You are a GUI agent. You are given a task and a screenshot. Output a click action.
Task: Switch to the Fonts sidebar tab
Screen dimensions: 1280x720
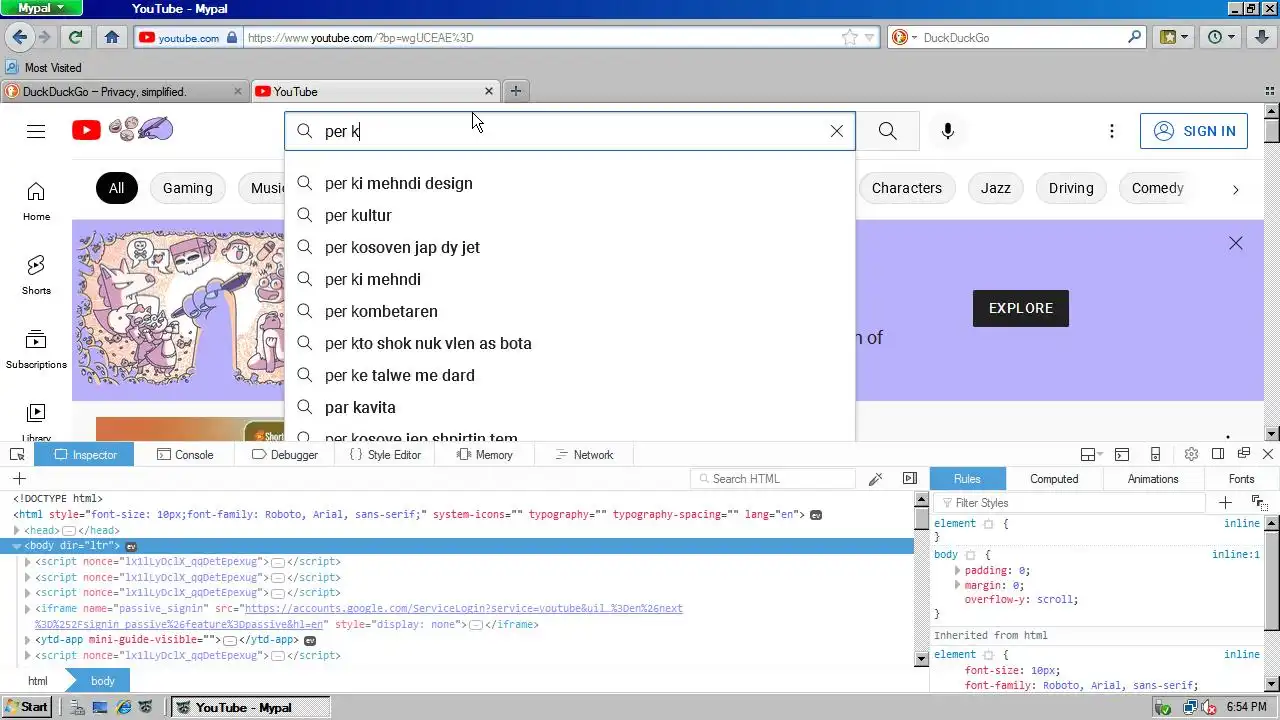[1241, 479]
